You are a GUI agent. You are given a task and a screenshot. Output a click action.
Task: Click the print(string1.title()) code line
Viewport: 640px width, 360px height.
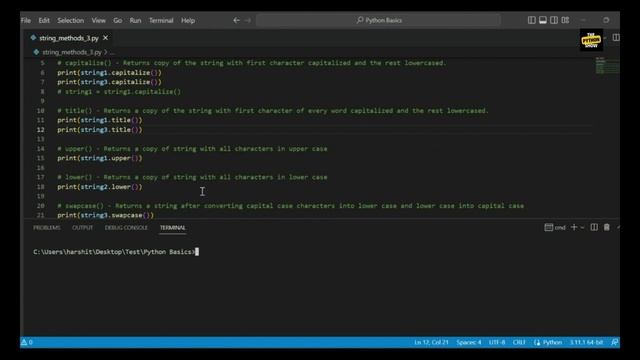coord(100,120)
